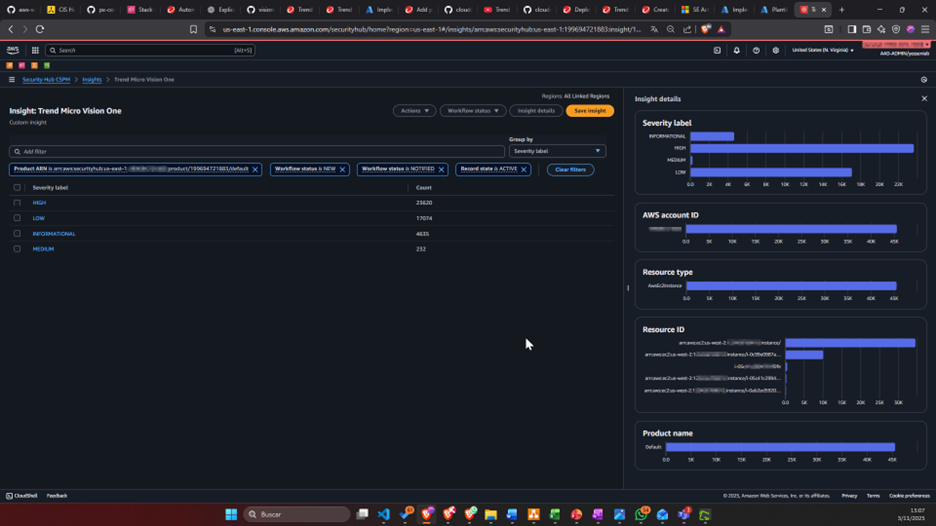
Task: Check the HIGH severity row checkbox
Action: click(17, 203)
